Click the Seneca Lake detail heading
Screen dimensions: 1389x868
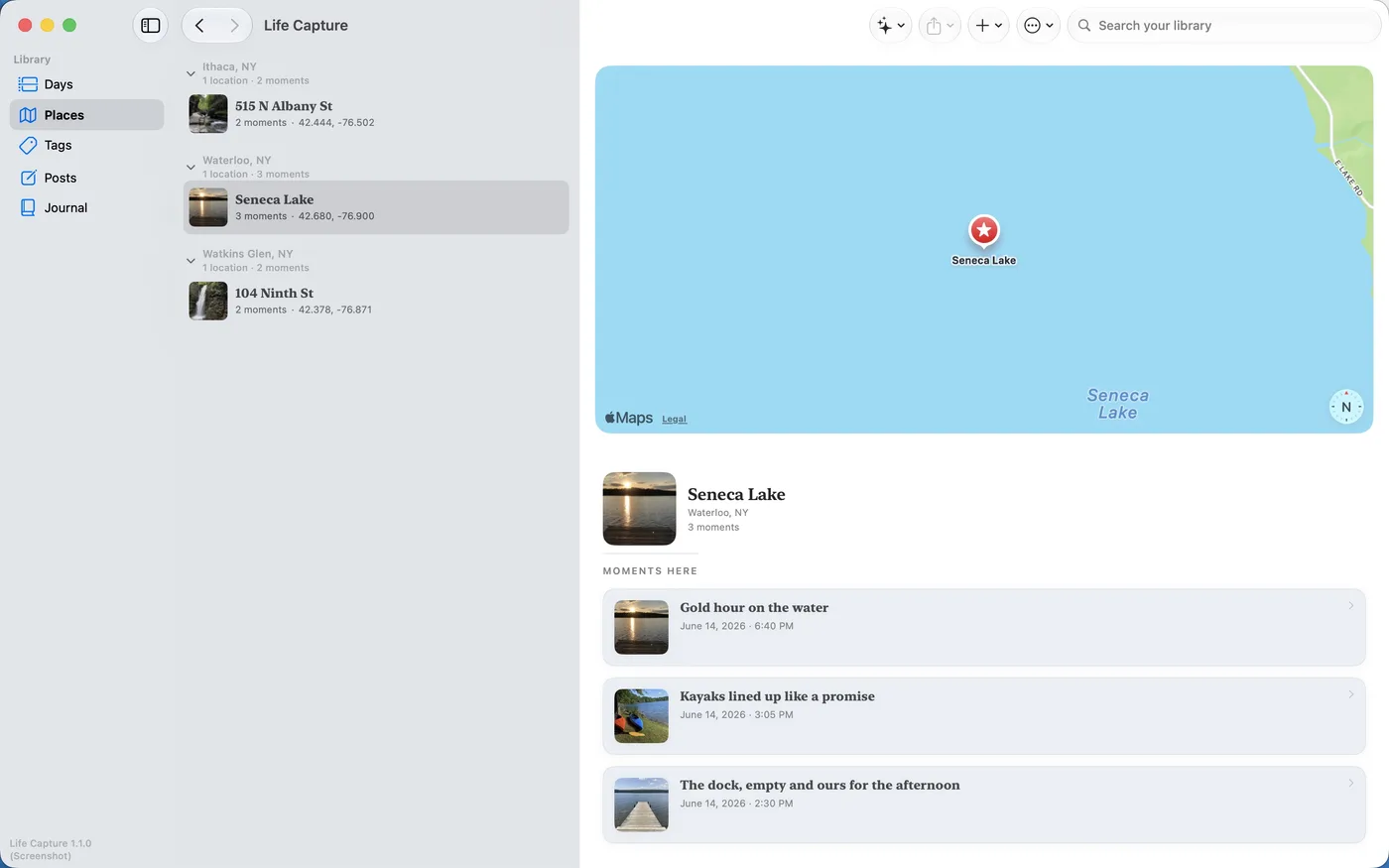coord(736,494)
